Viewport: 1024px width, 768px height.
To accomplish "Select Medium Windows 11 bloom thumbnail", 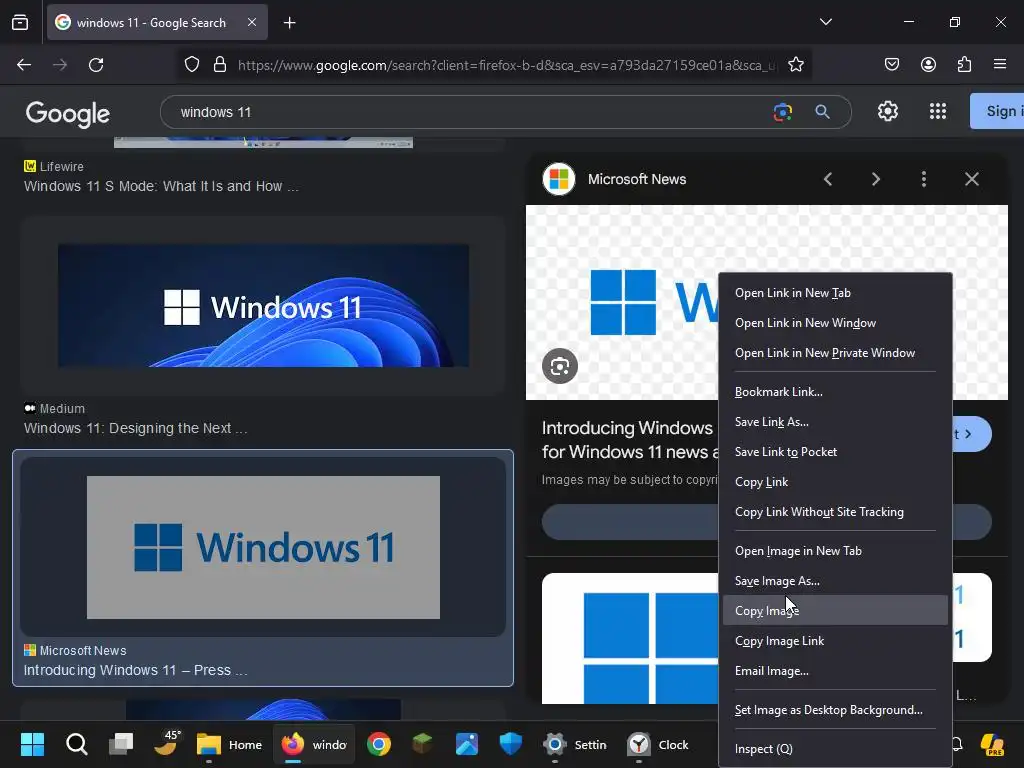I will point(263,306).
